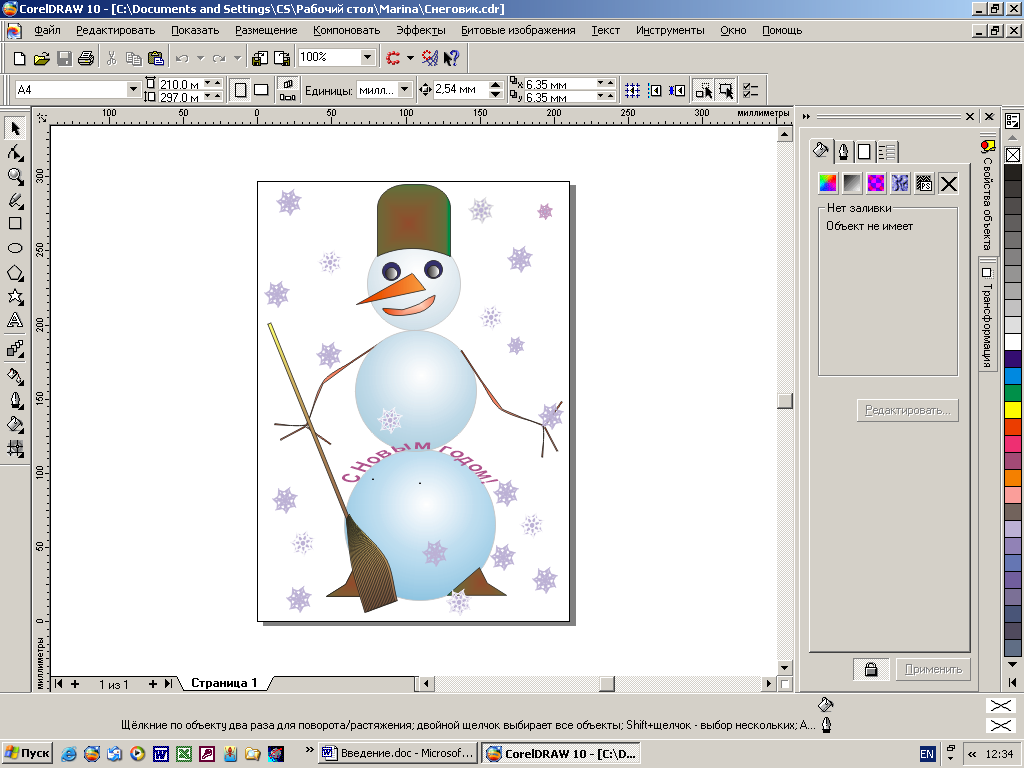Open the Файл menu
This screenshot has width=1024, height=768.
[x=47, y=30]
